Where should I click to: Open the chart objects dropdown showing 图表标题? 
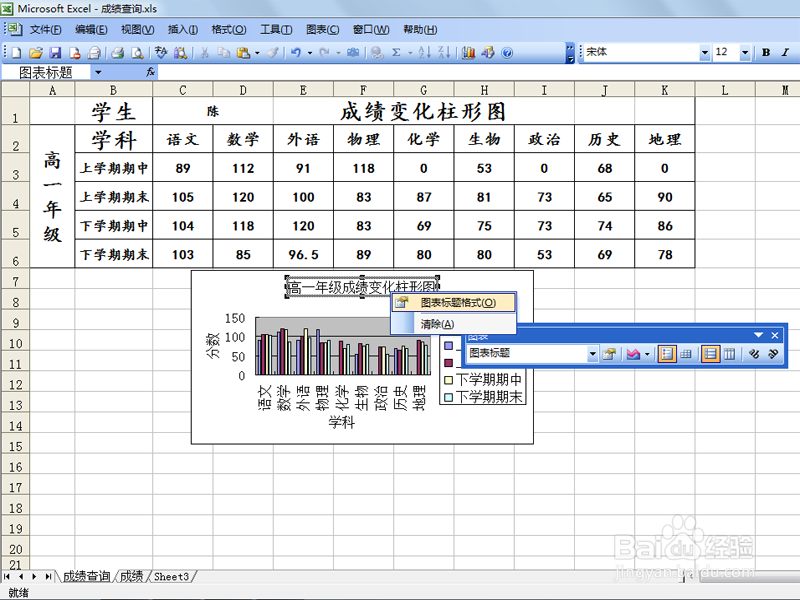[594, 354]
